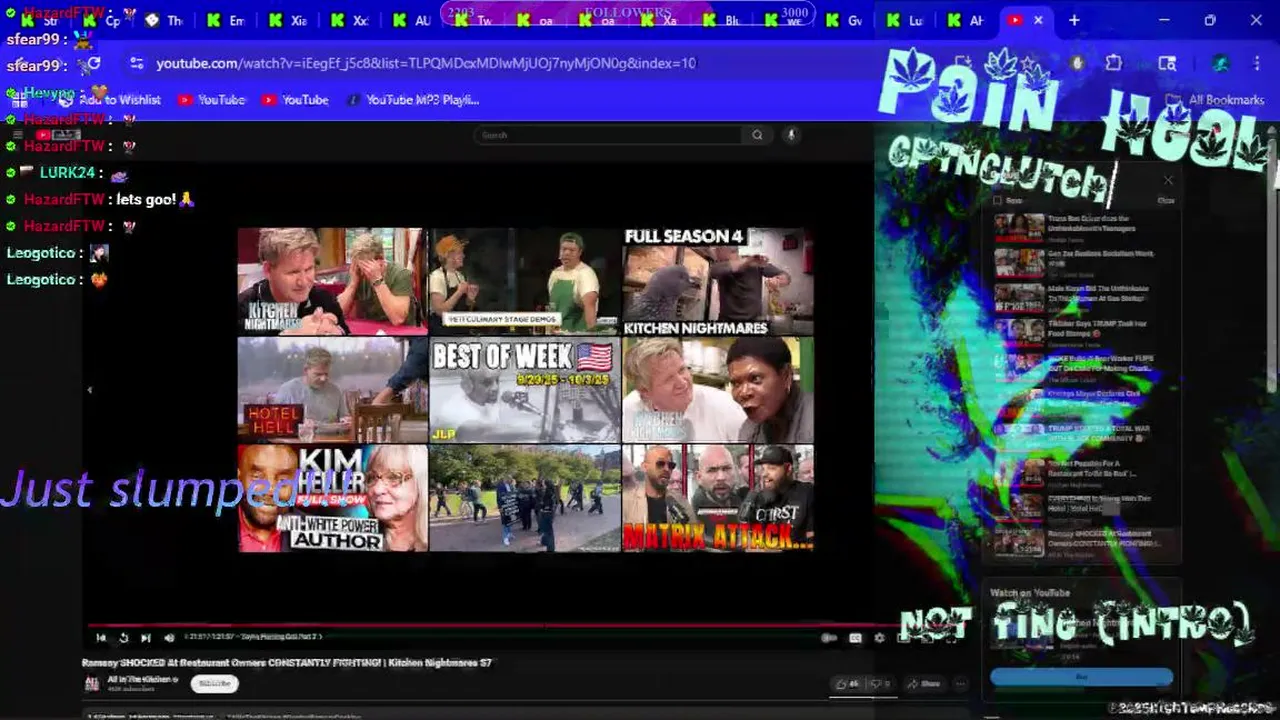The image size is (1280, 720).
Task: Open the Hotel Hell suggested video
Action: pos(332,389)
